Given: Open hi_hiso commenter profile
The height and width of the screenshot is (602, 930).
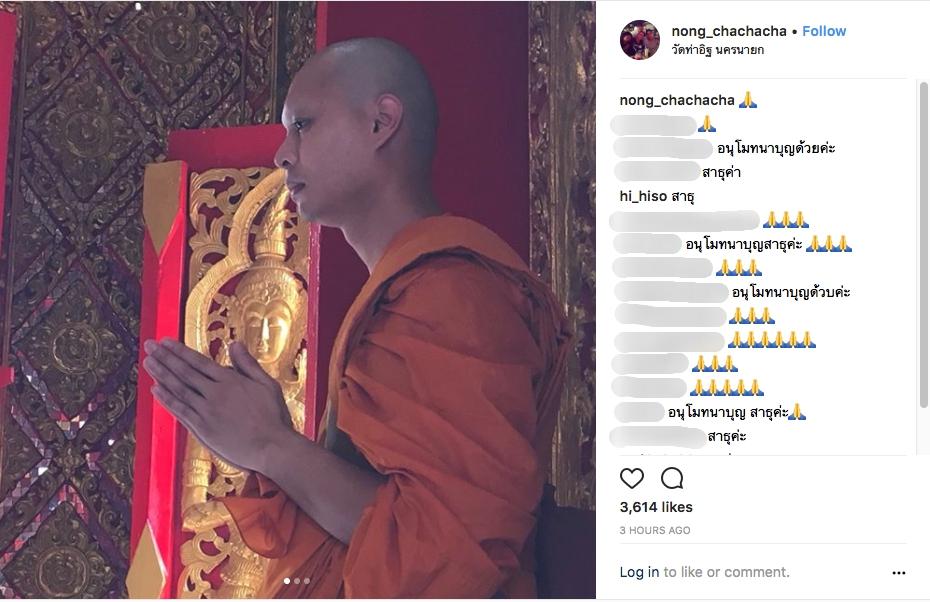Looking at the screenshot, I should [x=644, y=196].
